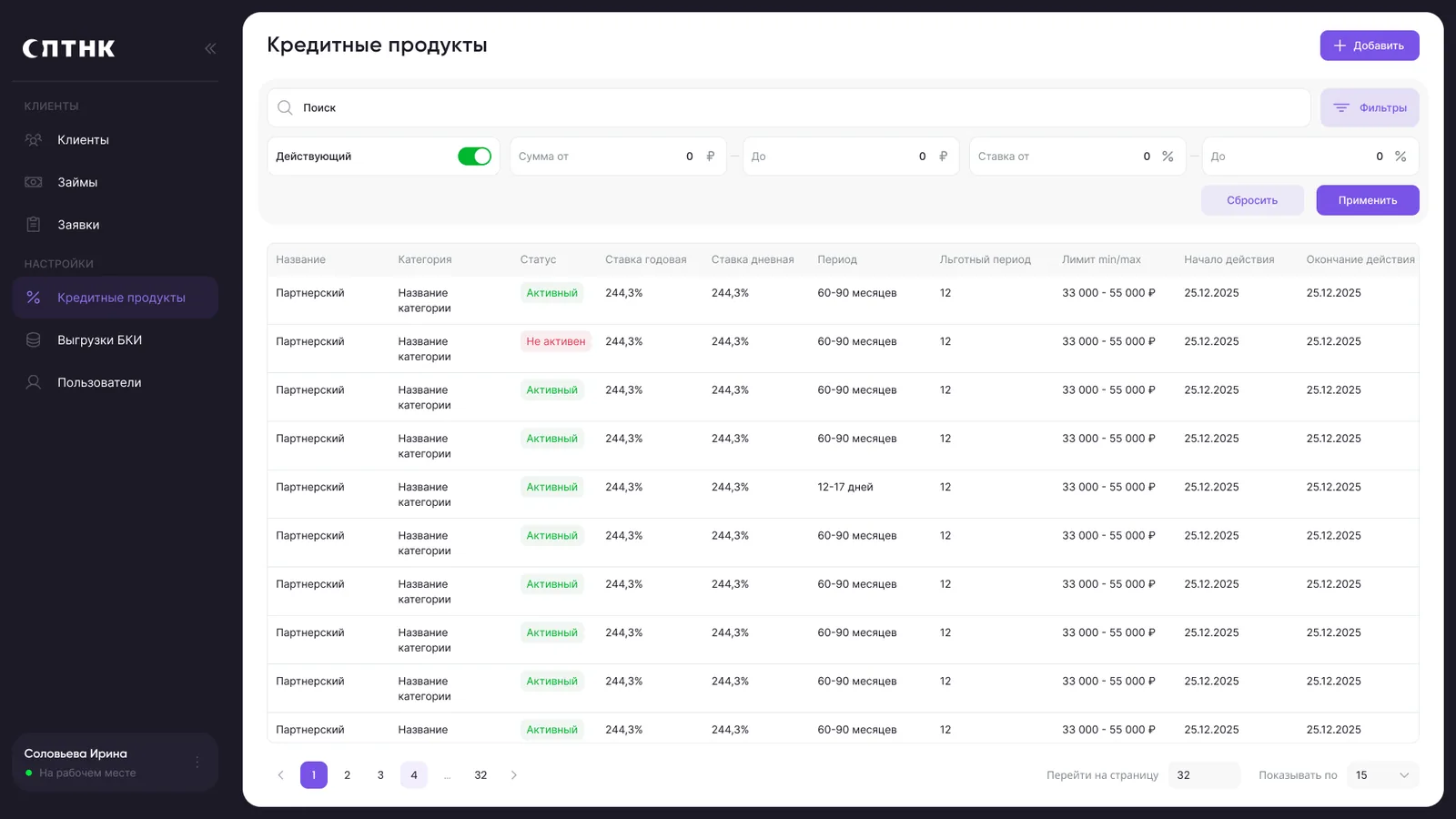1456x819 pixels.
Task: Open Выгрузки БКИ in sidebar
Action: click(116, 340)
